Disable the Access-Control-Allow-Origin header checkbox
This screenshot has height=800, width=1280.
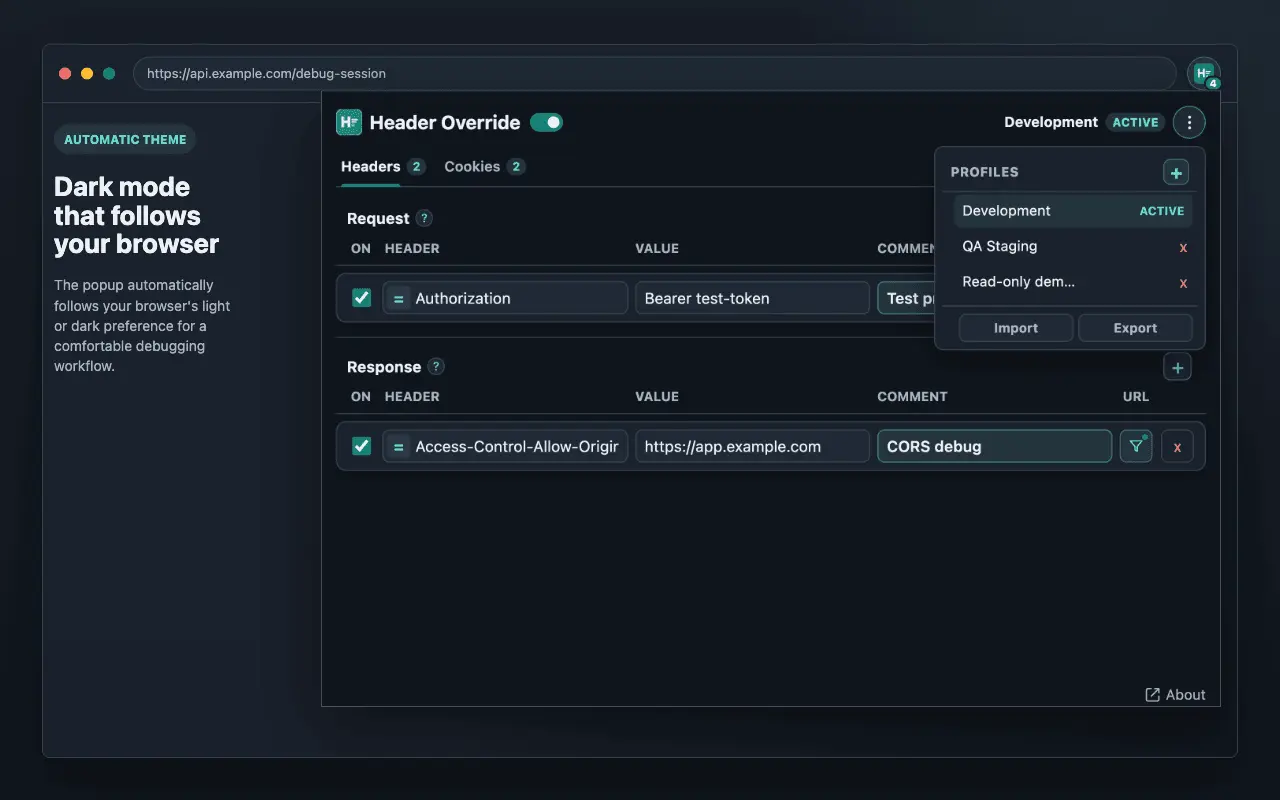362,446
